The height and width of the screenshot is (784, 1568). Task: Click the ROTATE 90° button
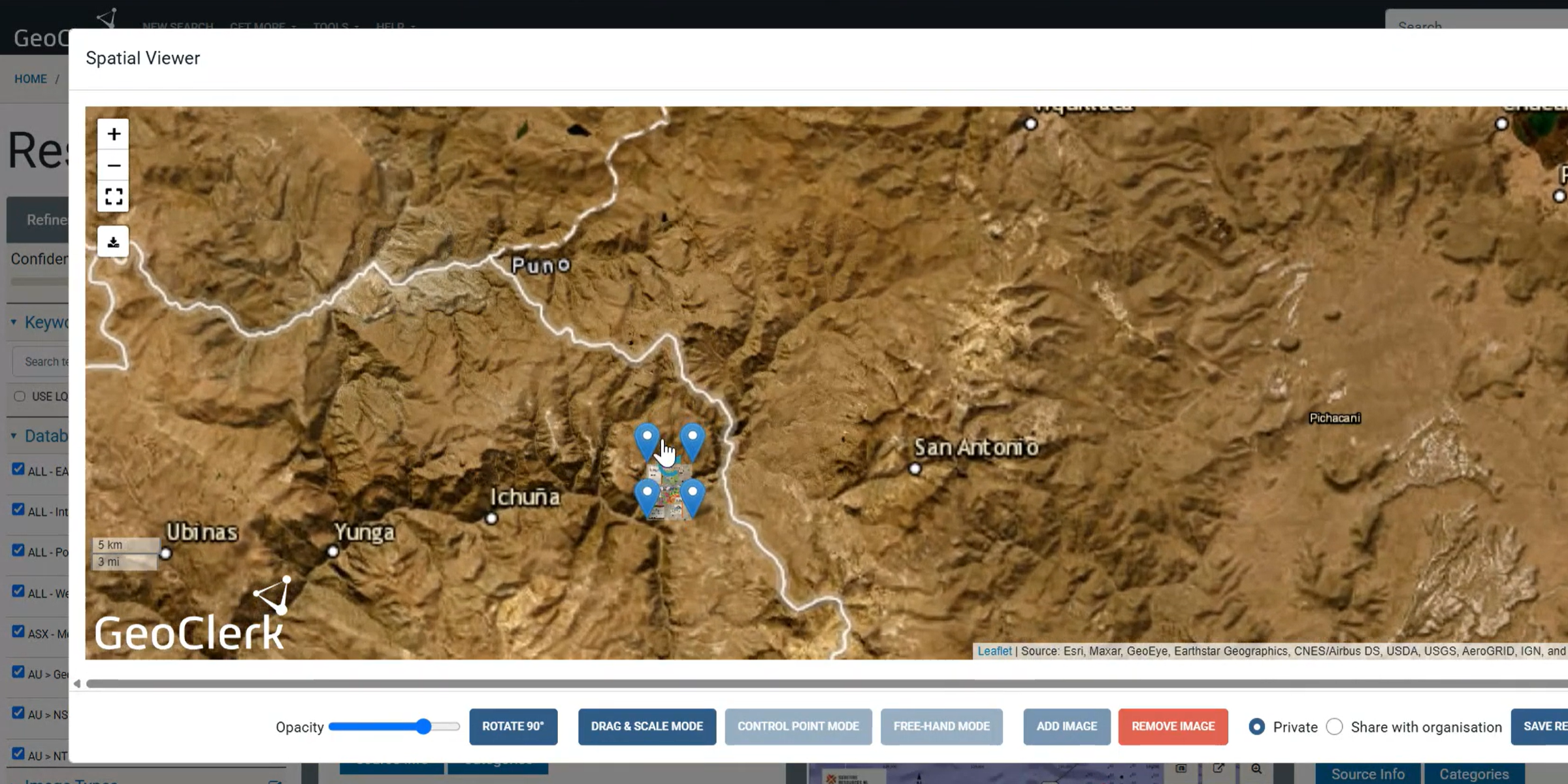coord(513,727)
